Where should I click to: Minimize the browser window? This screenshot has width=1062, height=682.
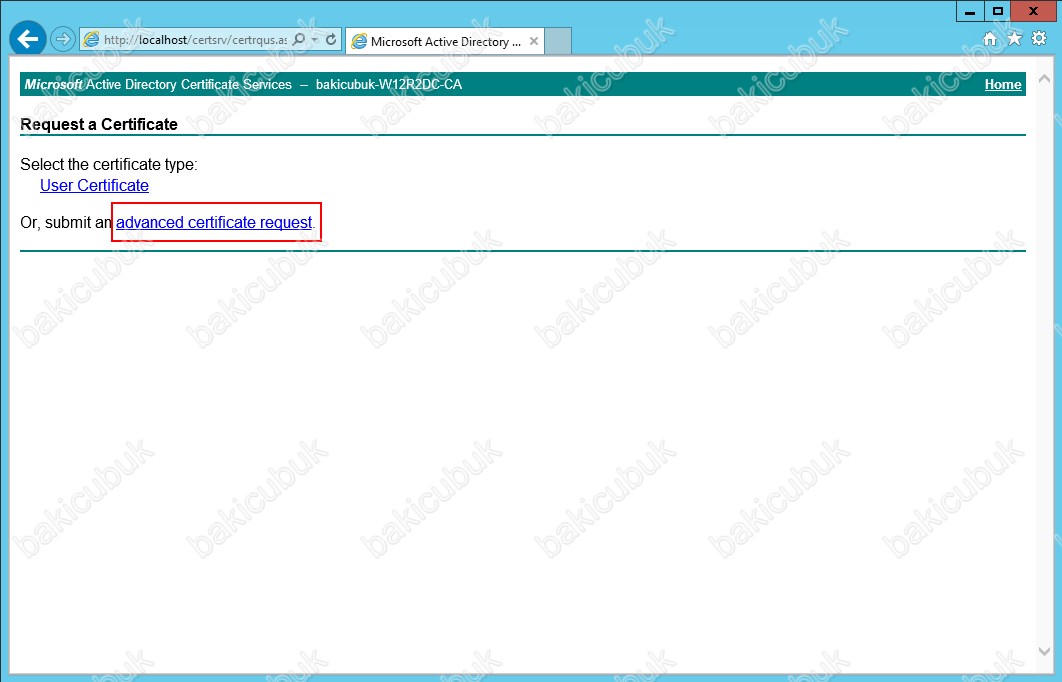click(x=970, y=12)
